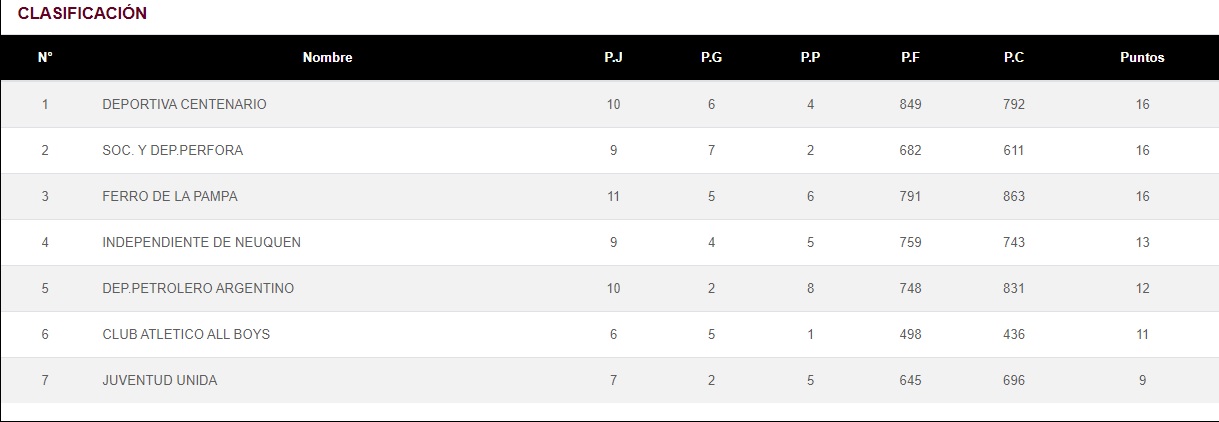Click the P.P column header
The width and height of the screenshot is (1219, 422).
click(x=810, y=58)
